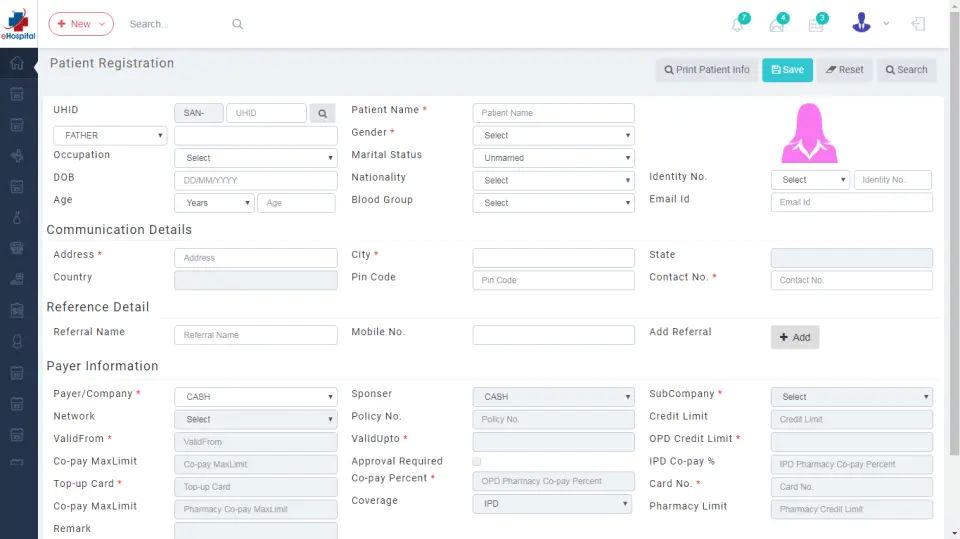This screenshot has width=960, height=539.
Task: Click the pink patient photo placeholder
Action: (x=809, y=133)
